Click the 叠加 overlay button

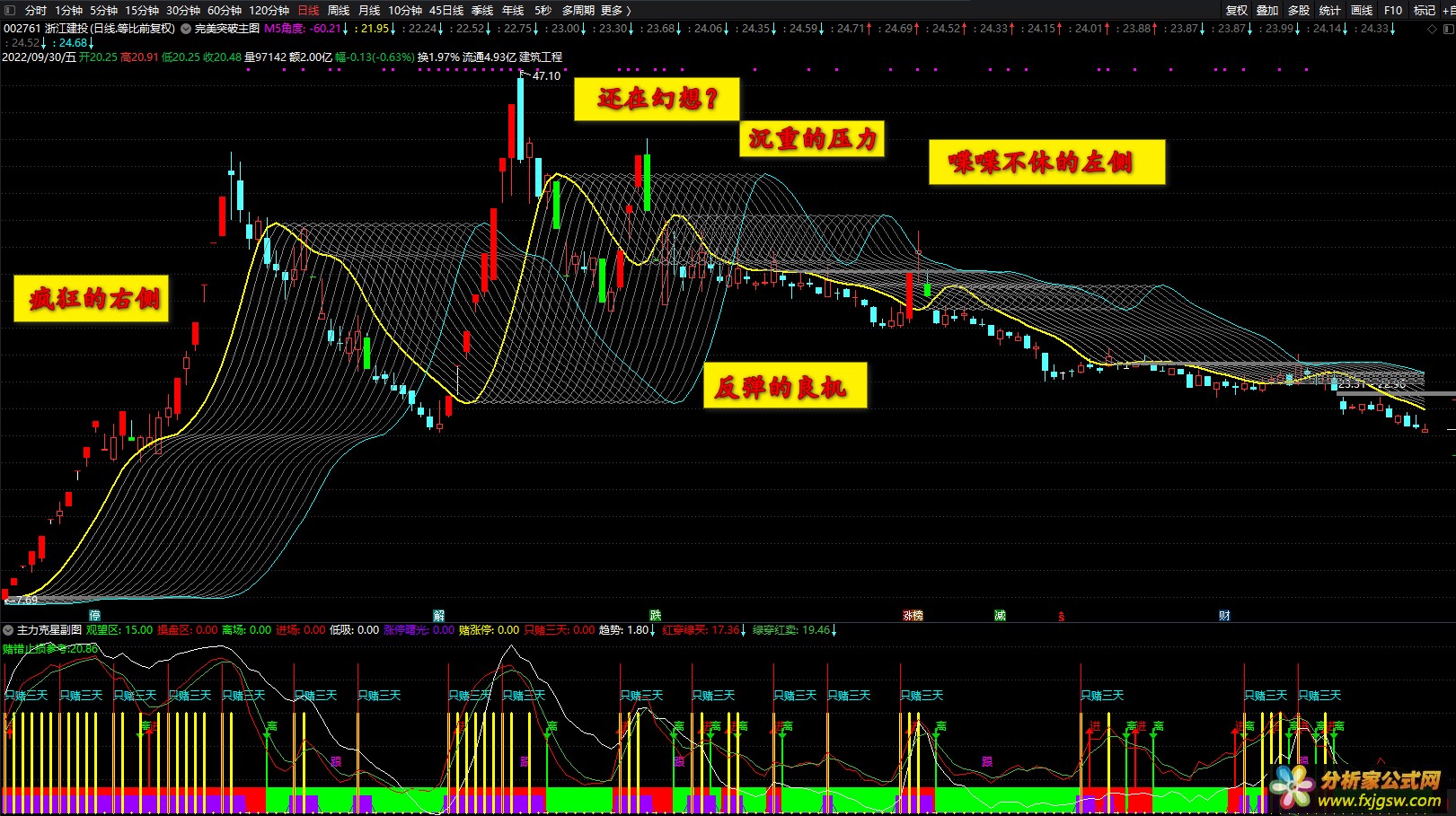tap(1267, 11)
